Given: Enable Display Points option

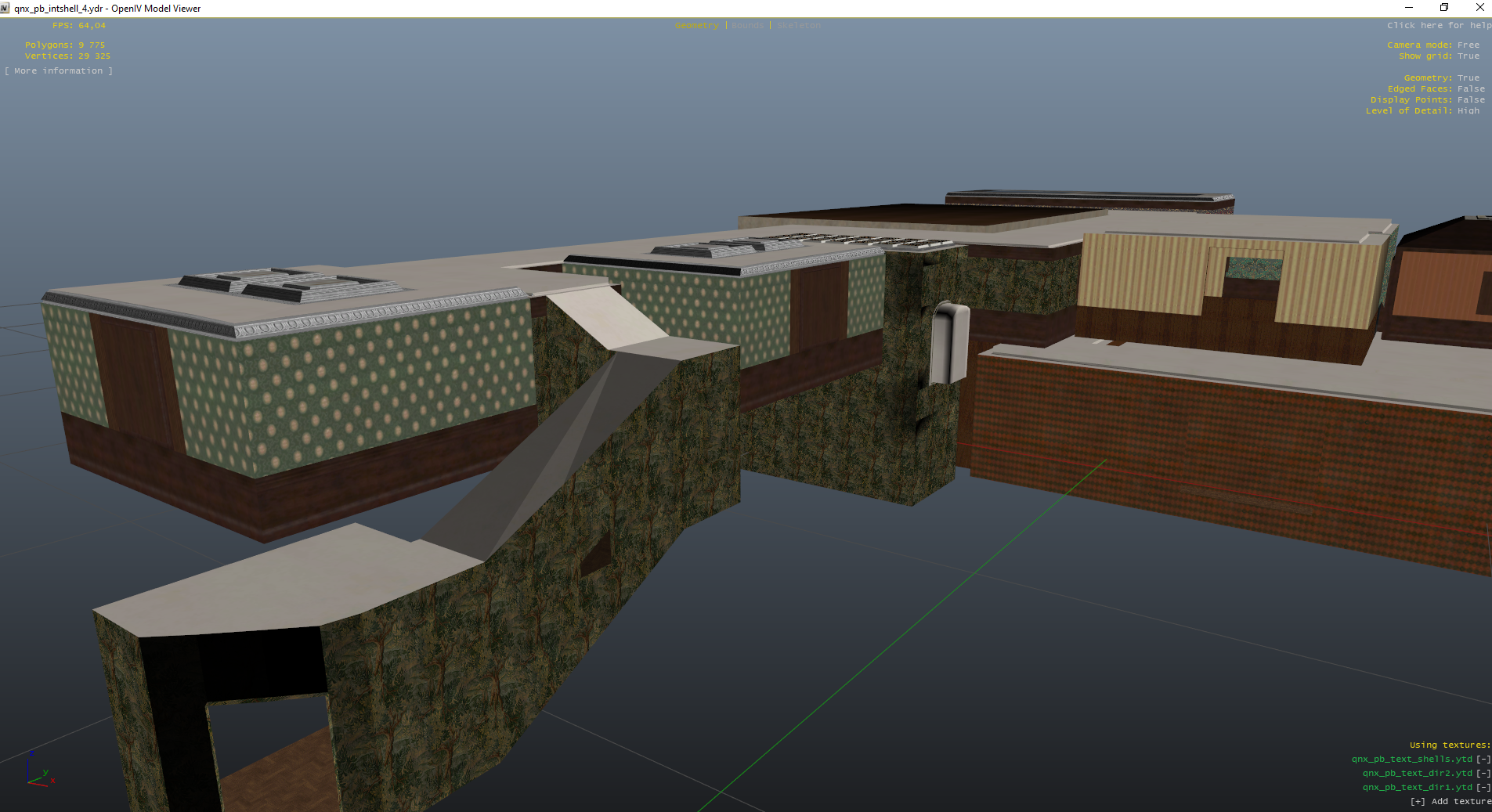Looking at the screenshot, I should (x=1427, y=100).
